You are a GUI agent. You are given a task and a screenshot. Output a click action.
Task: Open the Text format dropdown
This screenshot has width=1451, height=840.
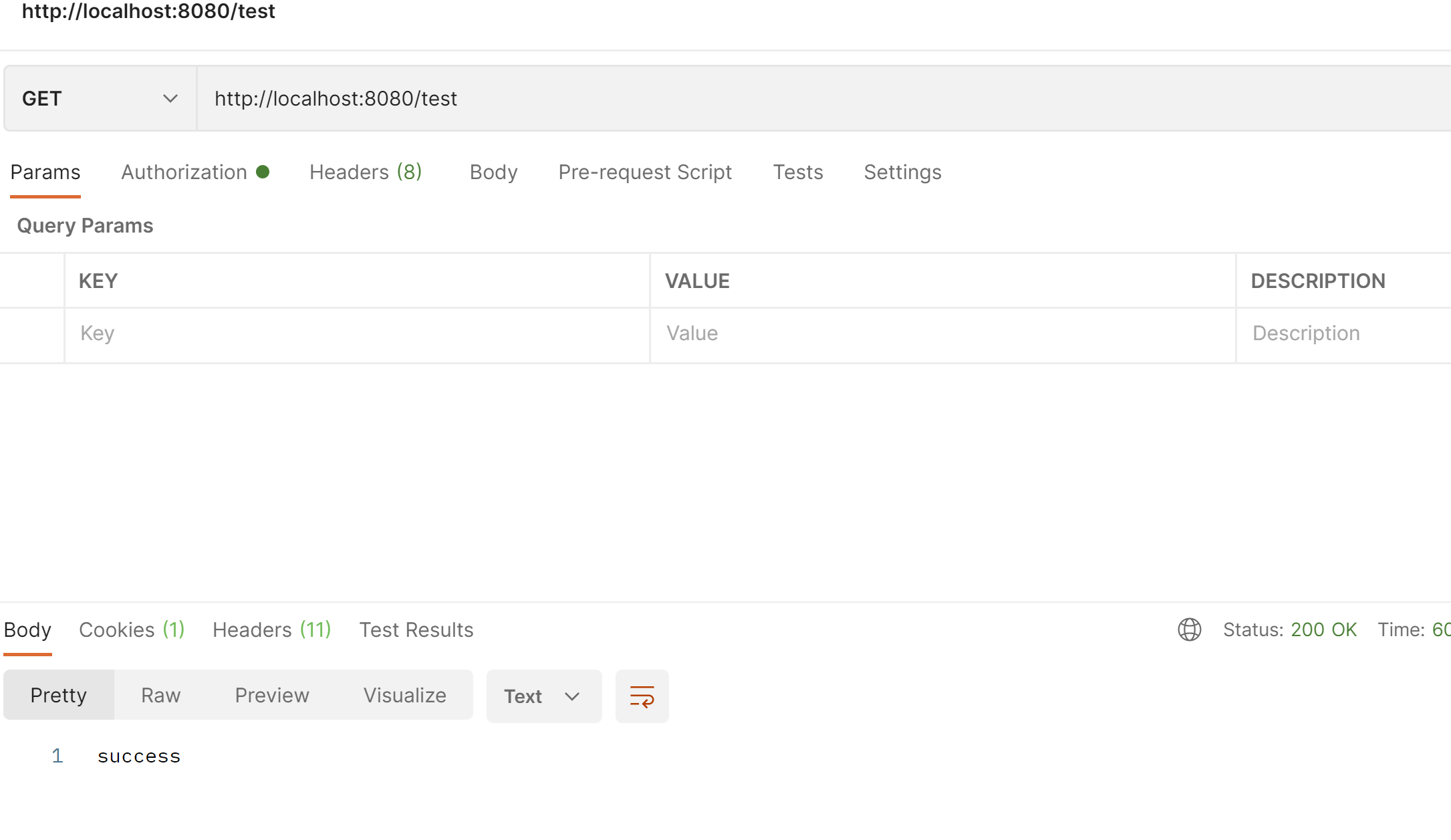point(543,696)
